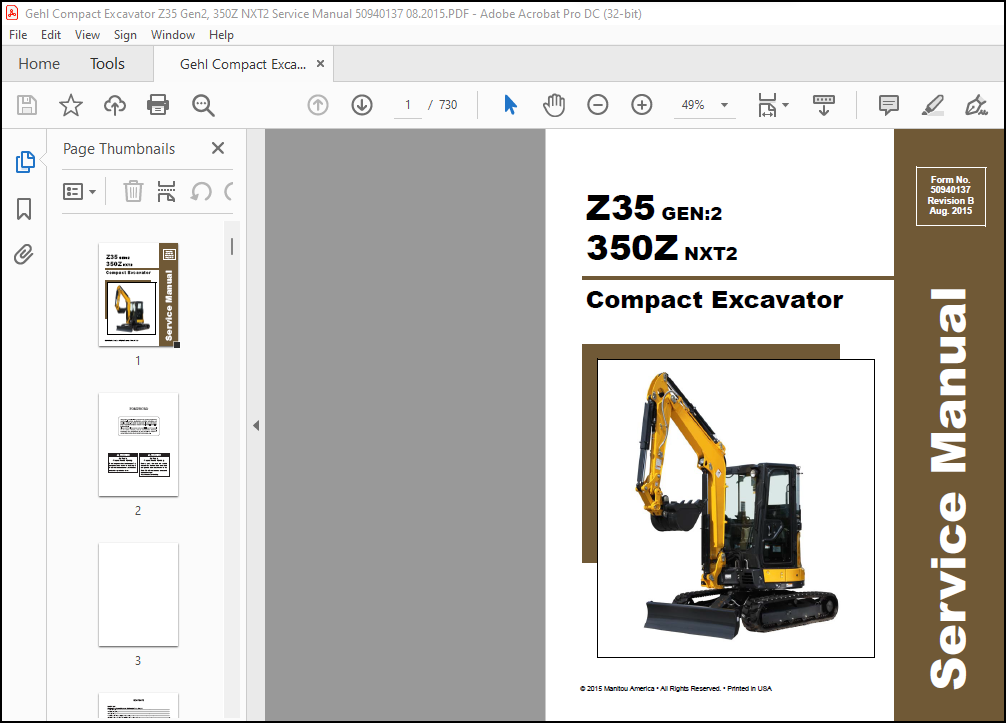Select blank page 3 thumbnail
The width and height of the screenshot is (1006, 723).
pyautogui.click(x=138, y=595)
